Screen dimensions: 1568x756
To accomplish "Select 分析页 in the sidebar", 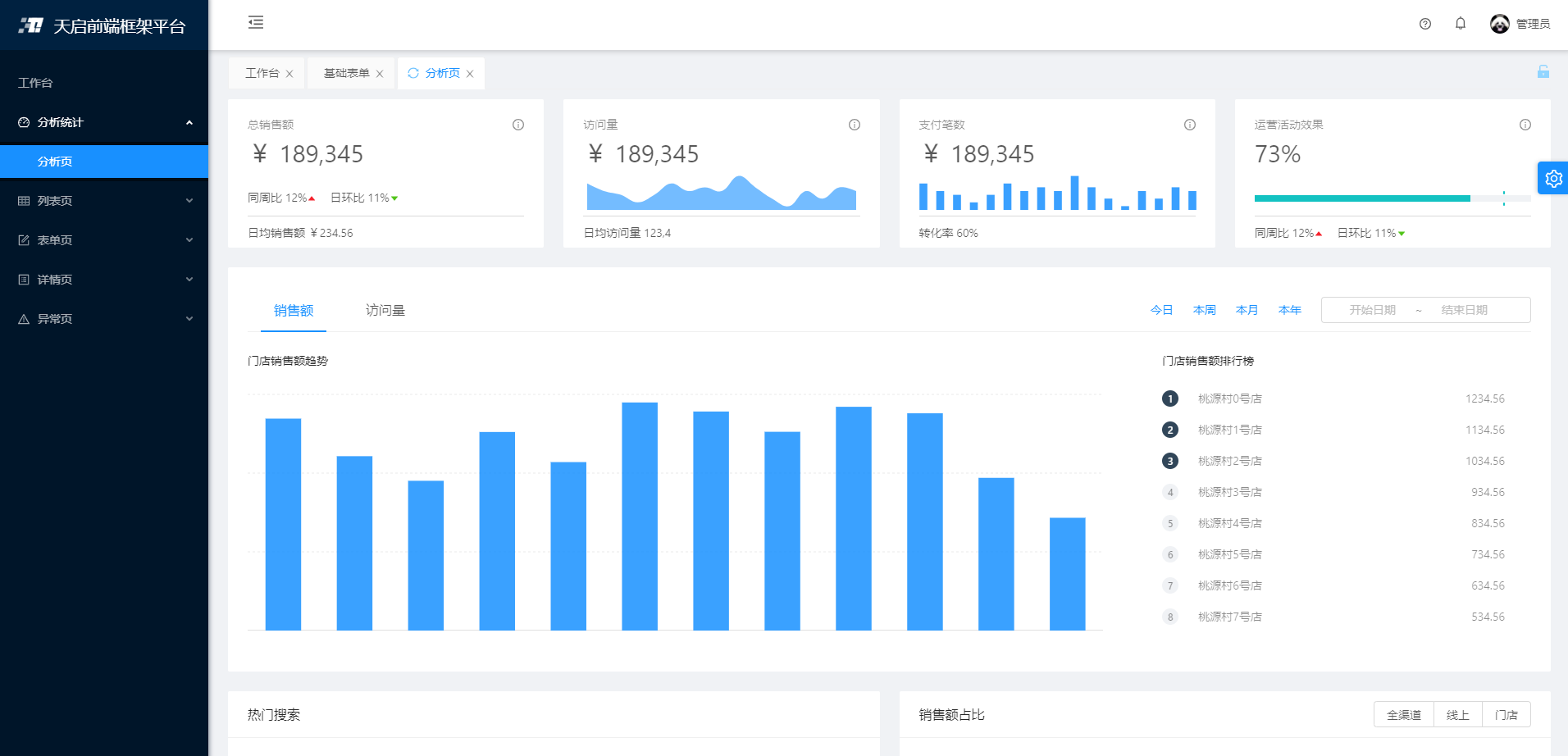I will tap(104, 162).
